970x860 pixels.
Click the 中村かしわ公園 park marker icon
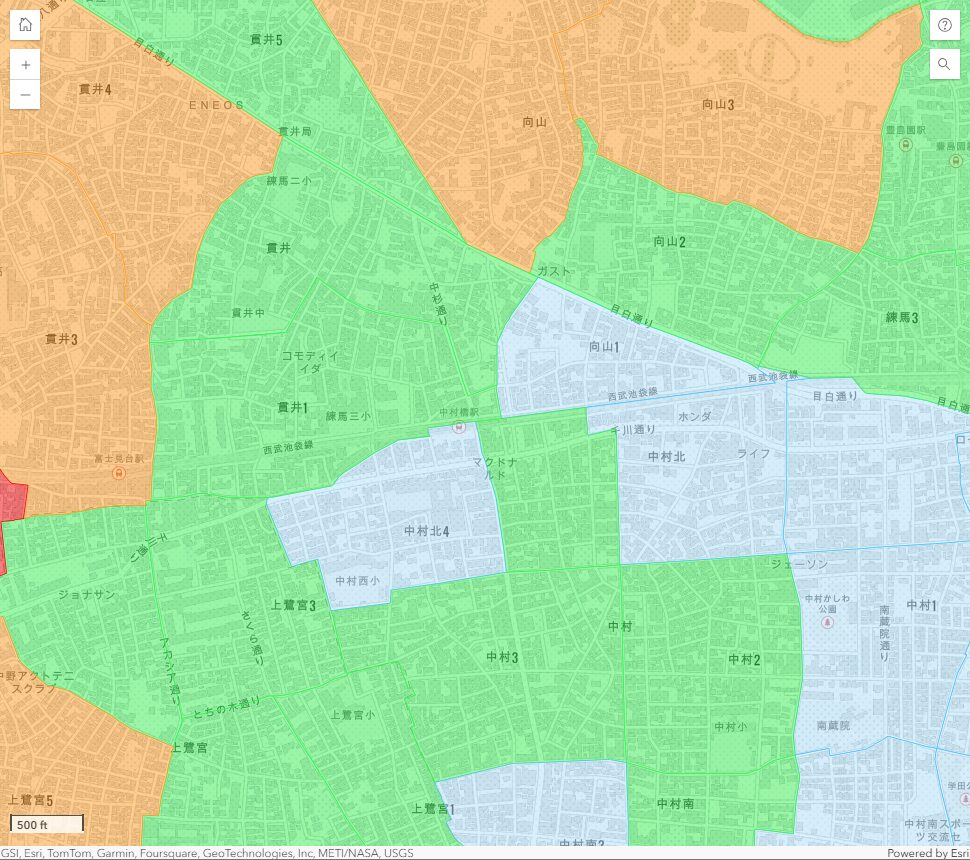(x=827, y=622)
